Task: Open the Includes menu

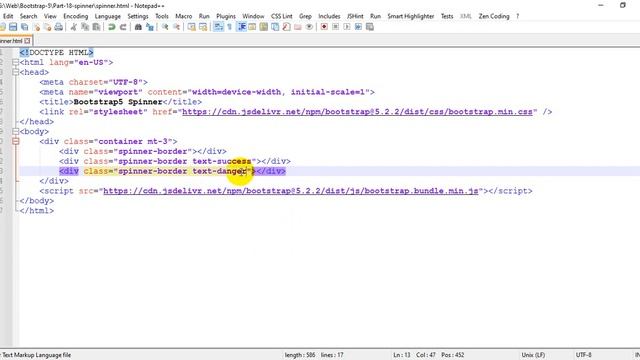Action: tap(329, 16)
